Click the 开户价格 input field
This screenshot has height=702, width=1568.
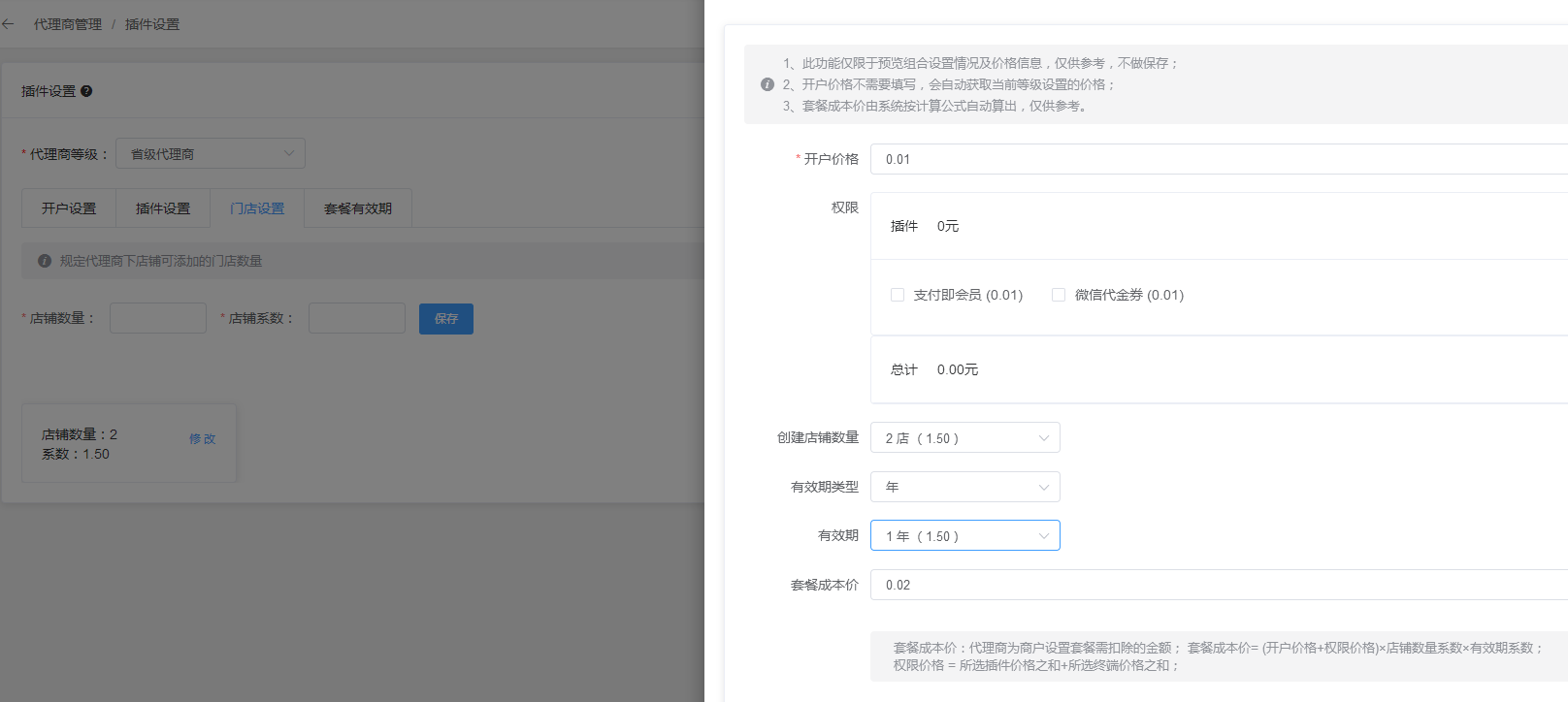[x=1218, y=159]
